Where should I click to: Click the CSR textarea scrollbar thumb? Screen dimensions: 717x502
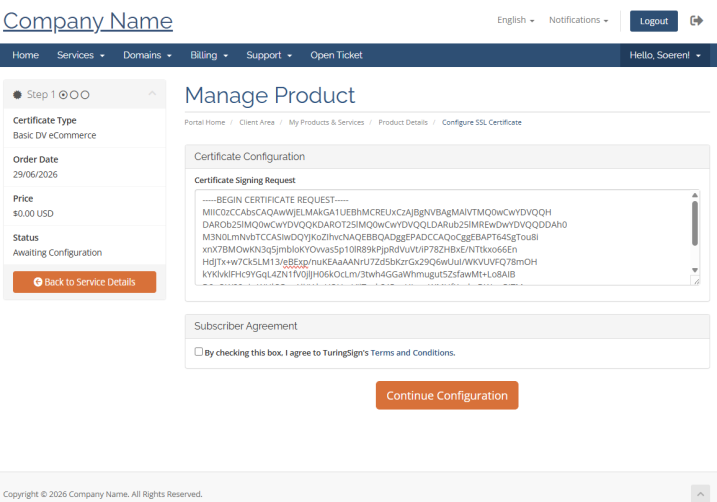point(695,224)
